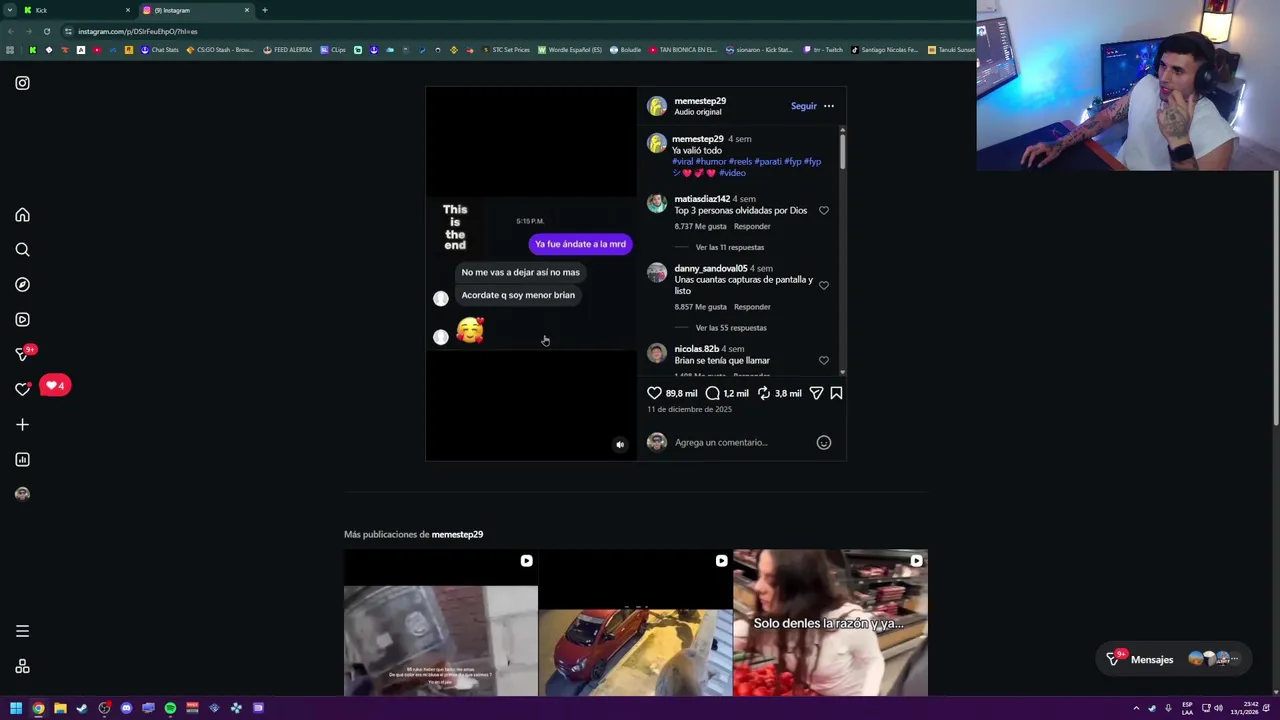
Task: Share the post with paper plane icon
Action: 816,393
